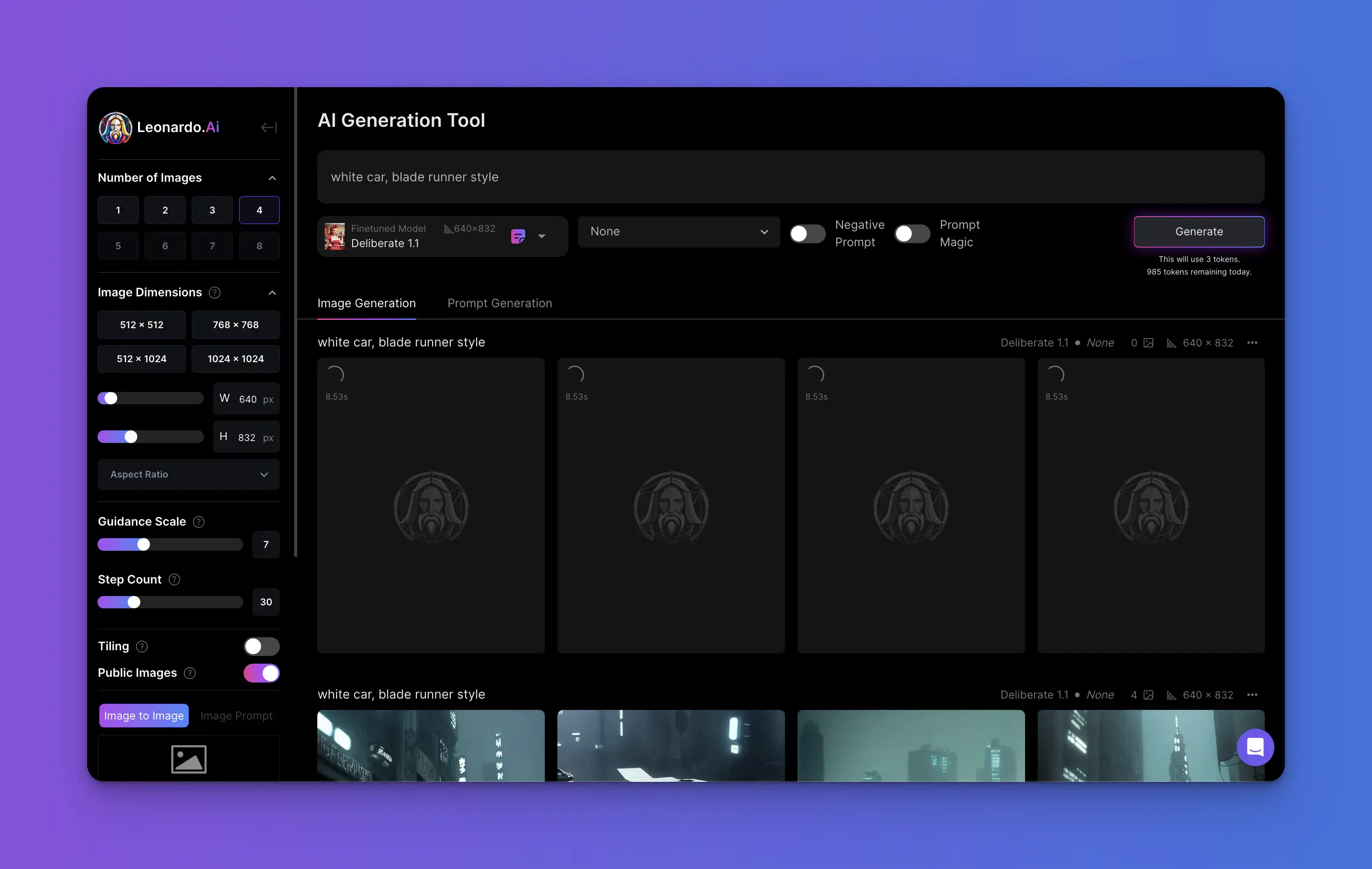Open options menu for the loading generation
Image resolution: width=1372 pixels, height=869 pixels.
pyautogui.click(x=1252, y=343)
